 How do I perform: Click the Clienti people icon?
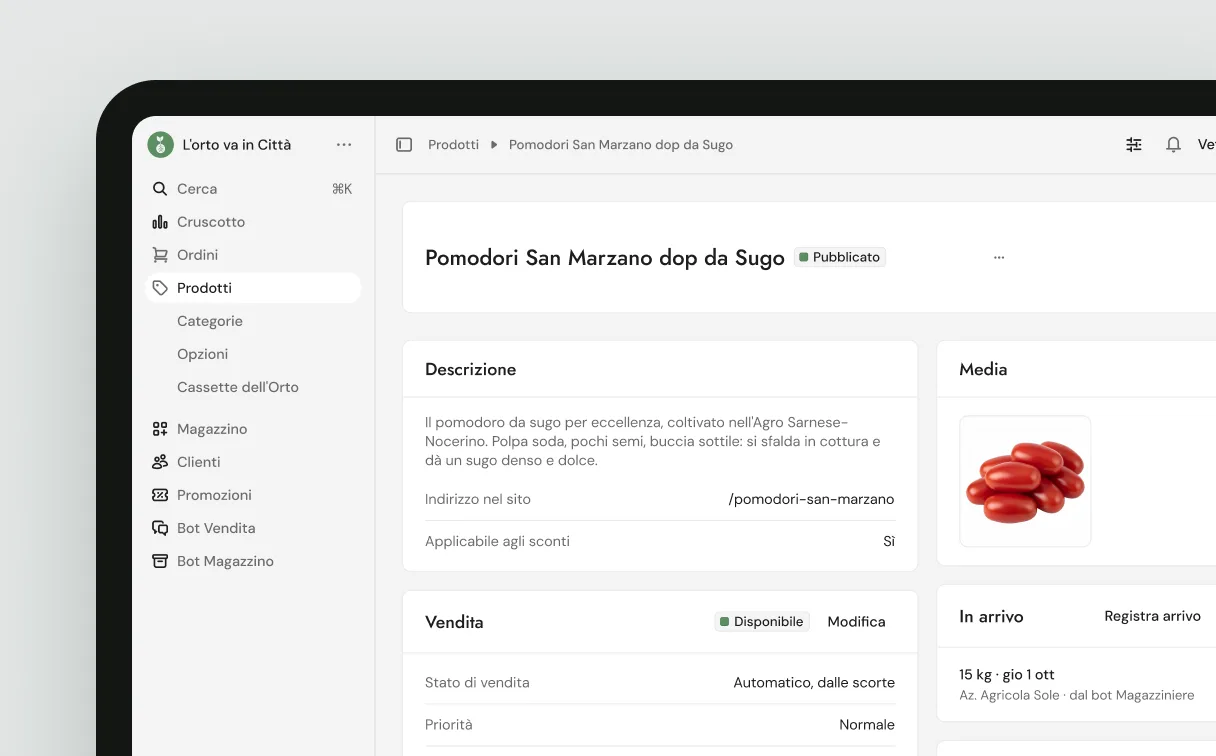(x=160, y=462)
